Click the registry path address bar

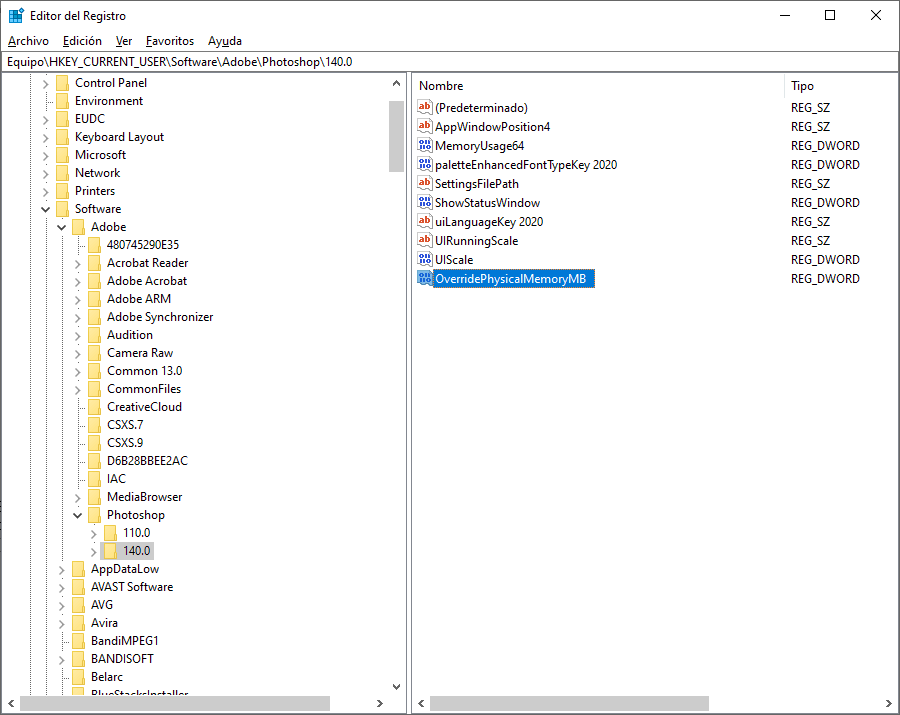pos(449,61)
